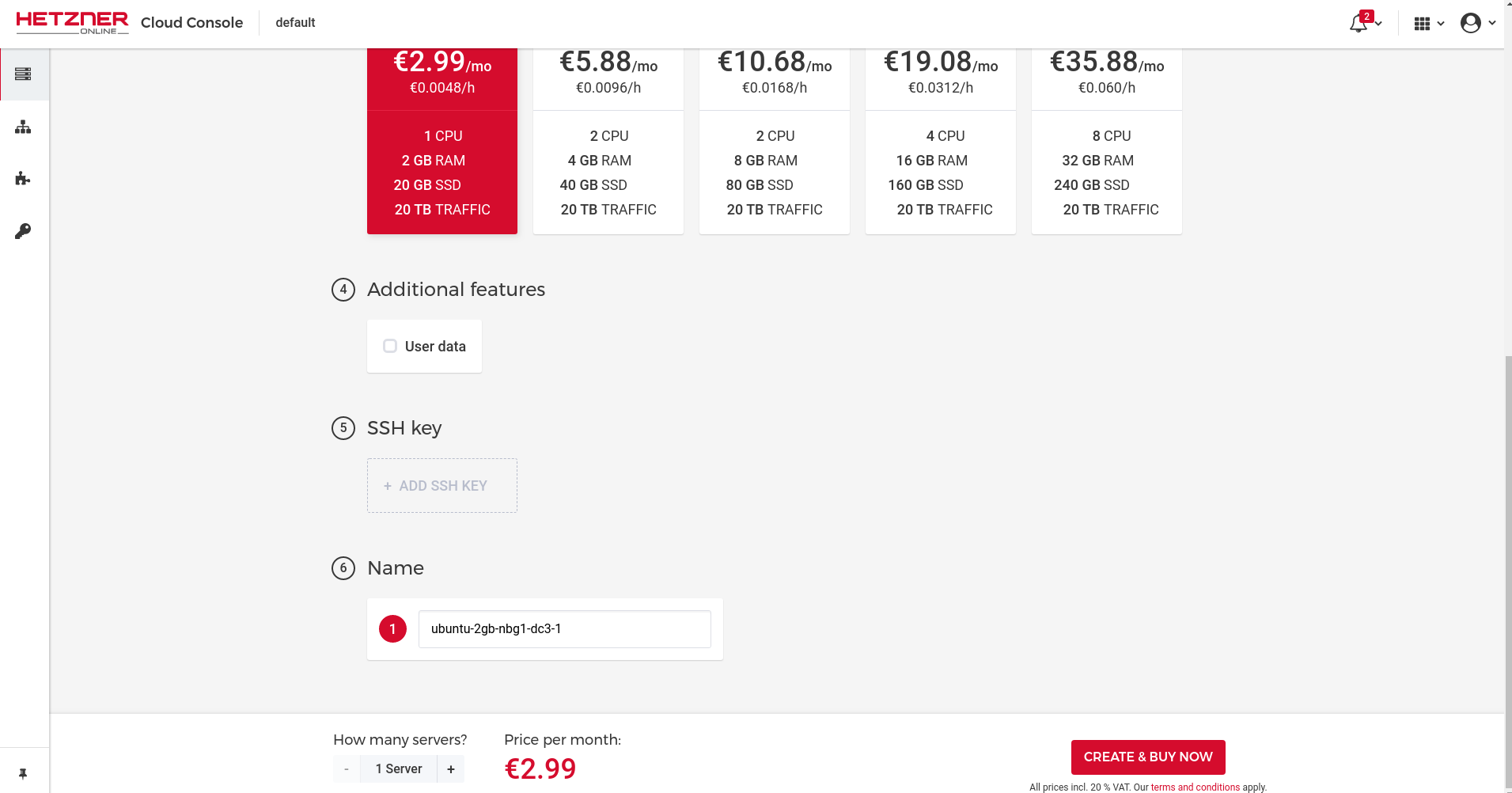Open the terms and conditions link
This screenshot has width=1512, height=793.
1196,787
